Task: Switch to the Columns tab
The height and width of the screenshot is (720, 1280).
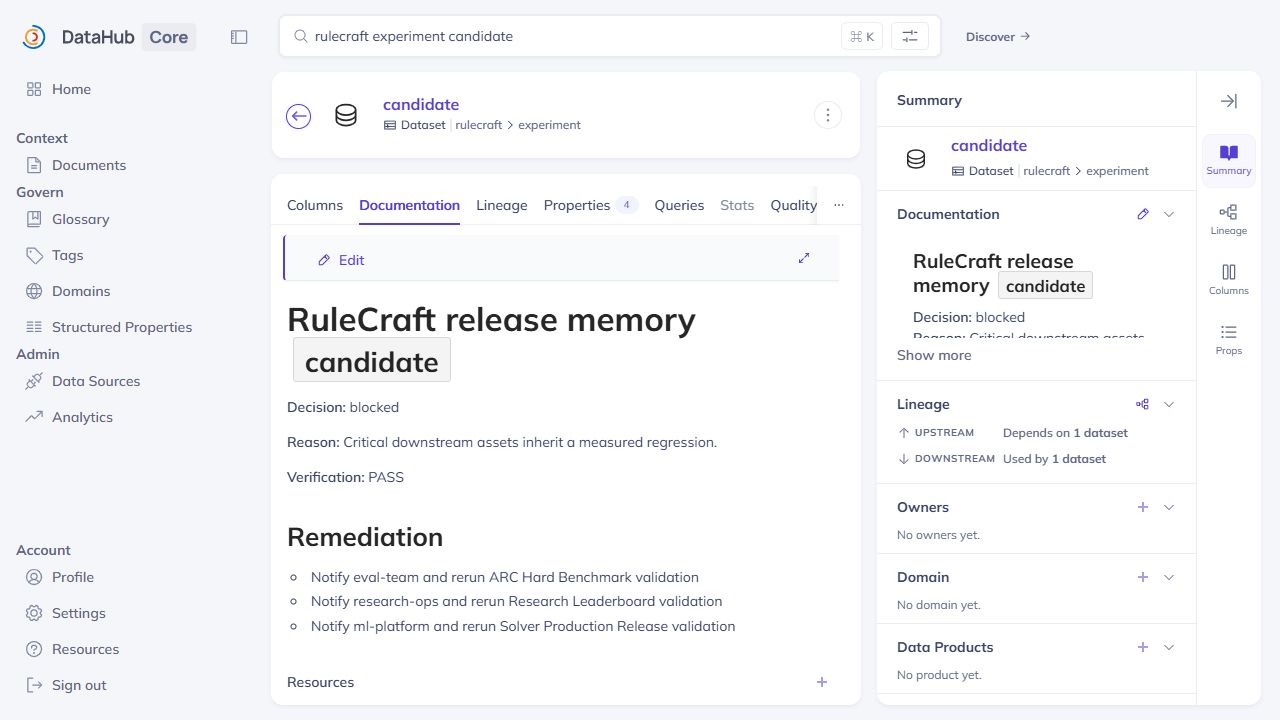Action: 315,205
